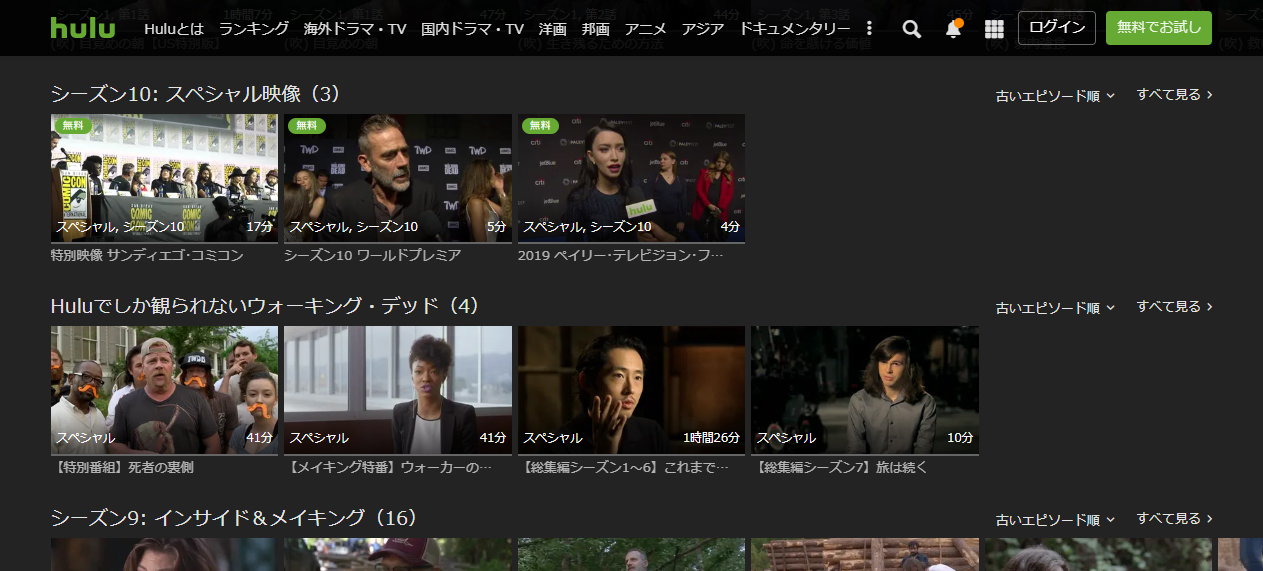Image resolution: width=1263 pixels, height=571 pixels.
Task: Click heading シーズン9: インサイド＆メイキング（16）
Action: (234, 518)
